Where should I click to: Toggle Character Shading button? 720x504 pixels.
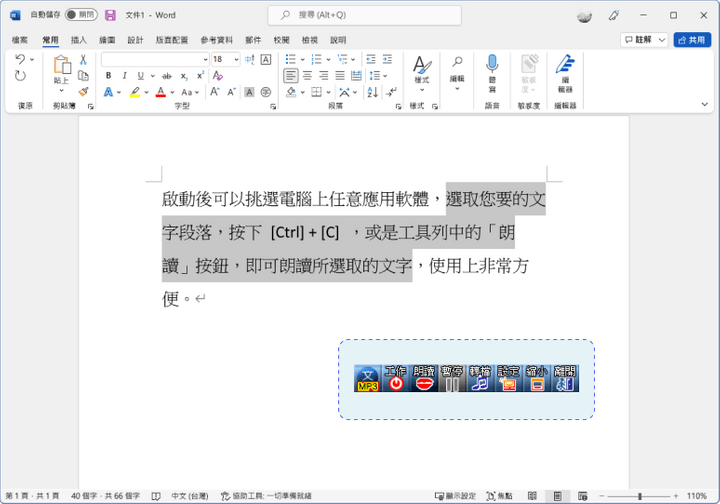(249, 92)
